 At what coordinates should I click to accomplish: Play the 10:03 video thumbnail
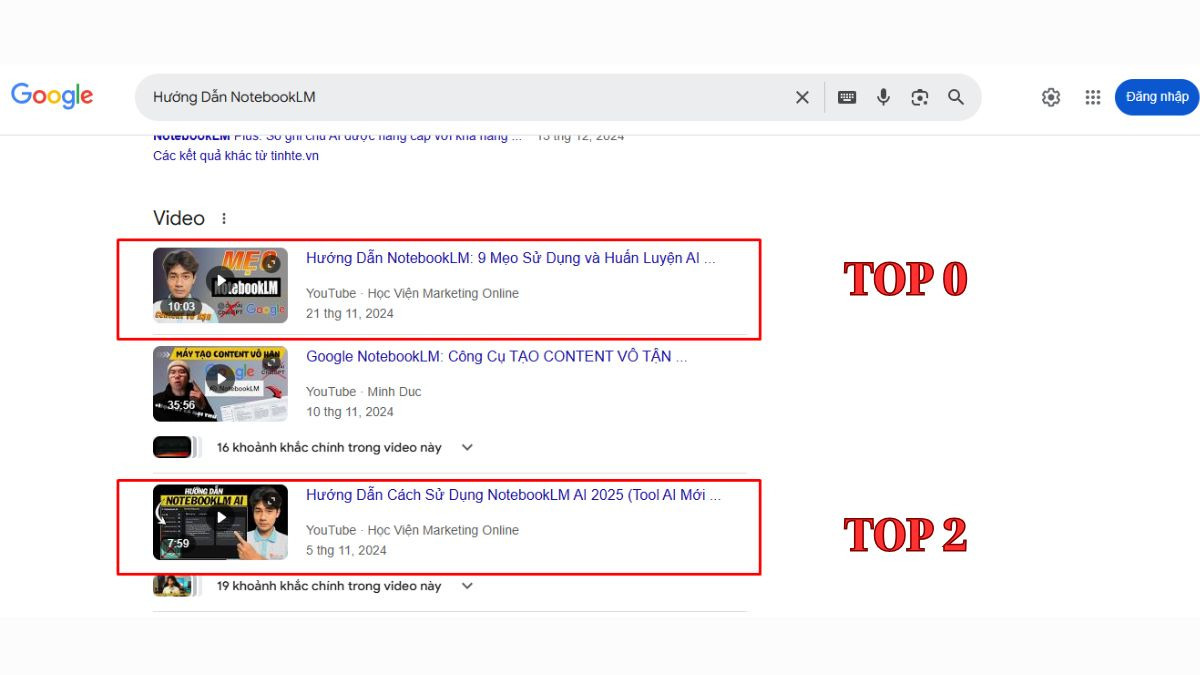coord(220,285)
